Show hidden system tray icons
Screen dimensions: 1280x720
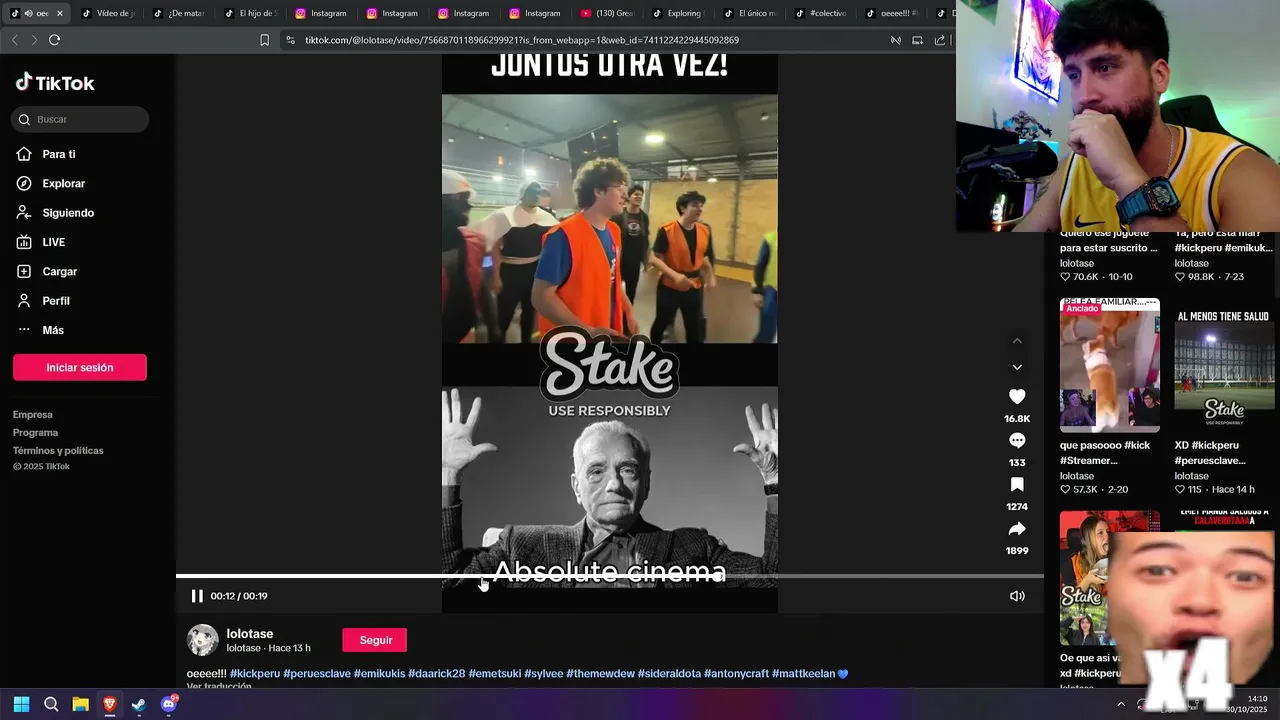(1121, 704)
